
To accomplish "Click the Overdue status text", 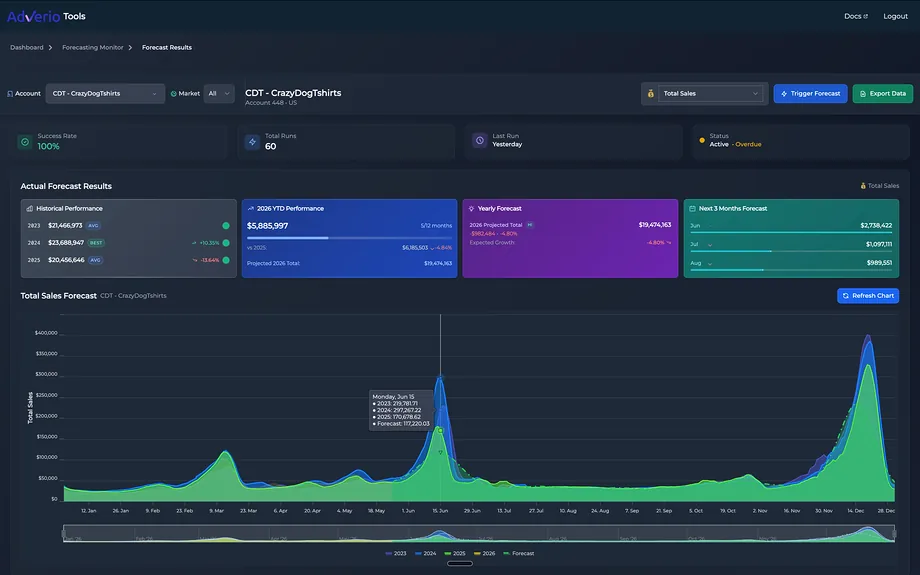I will (748, 144).
